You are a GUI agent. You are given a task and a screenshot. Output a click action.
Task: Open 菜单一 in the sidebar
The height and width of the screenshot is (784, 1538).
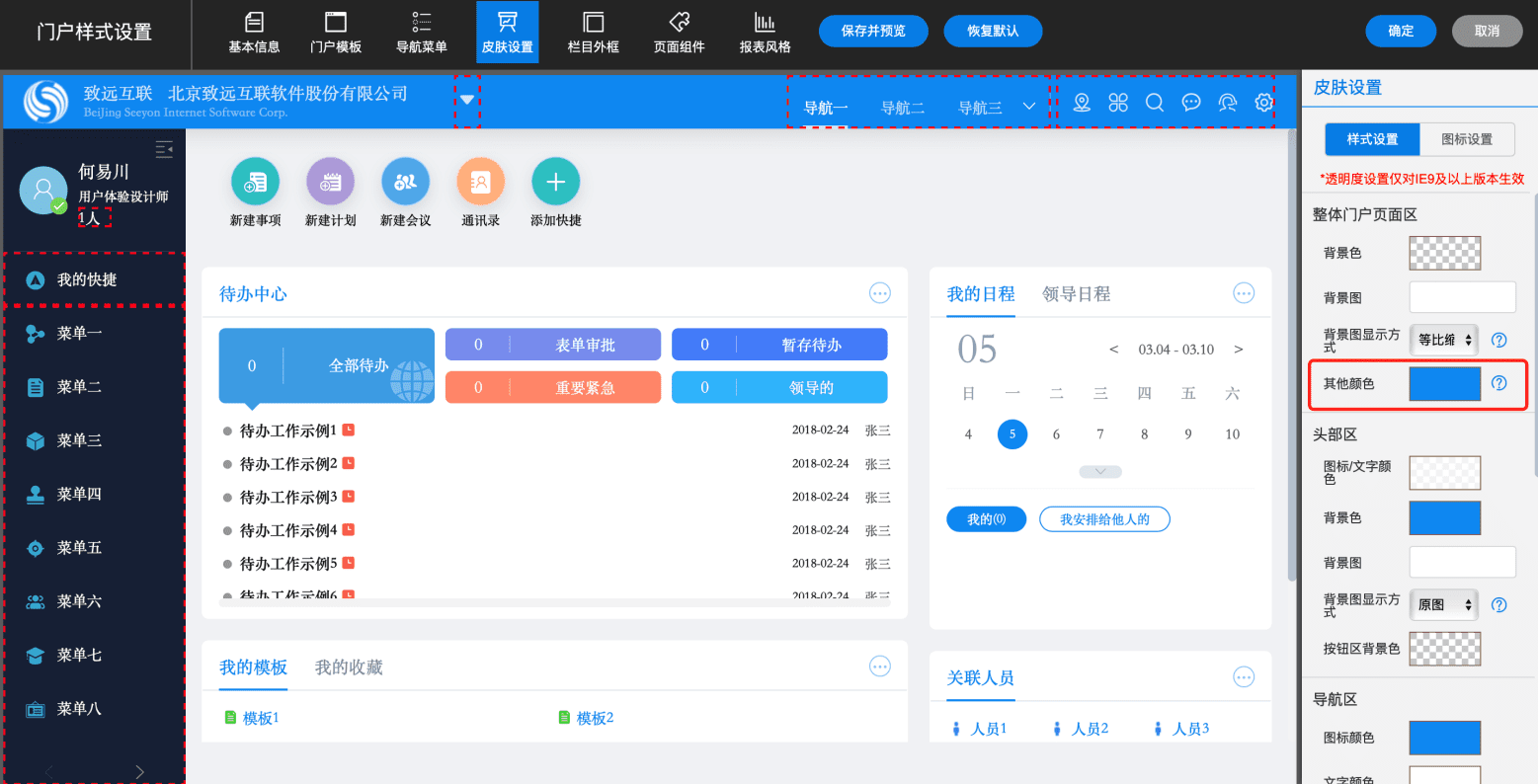coord(95,334)
